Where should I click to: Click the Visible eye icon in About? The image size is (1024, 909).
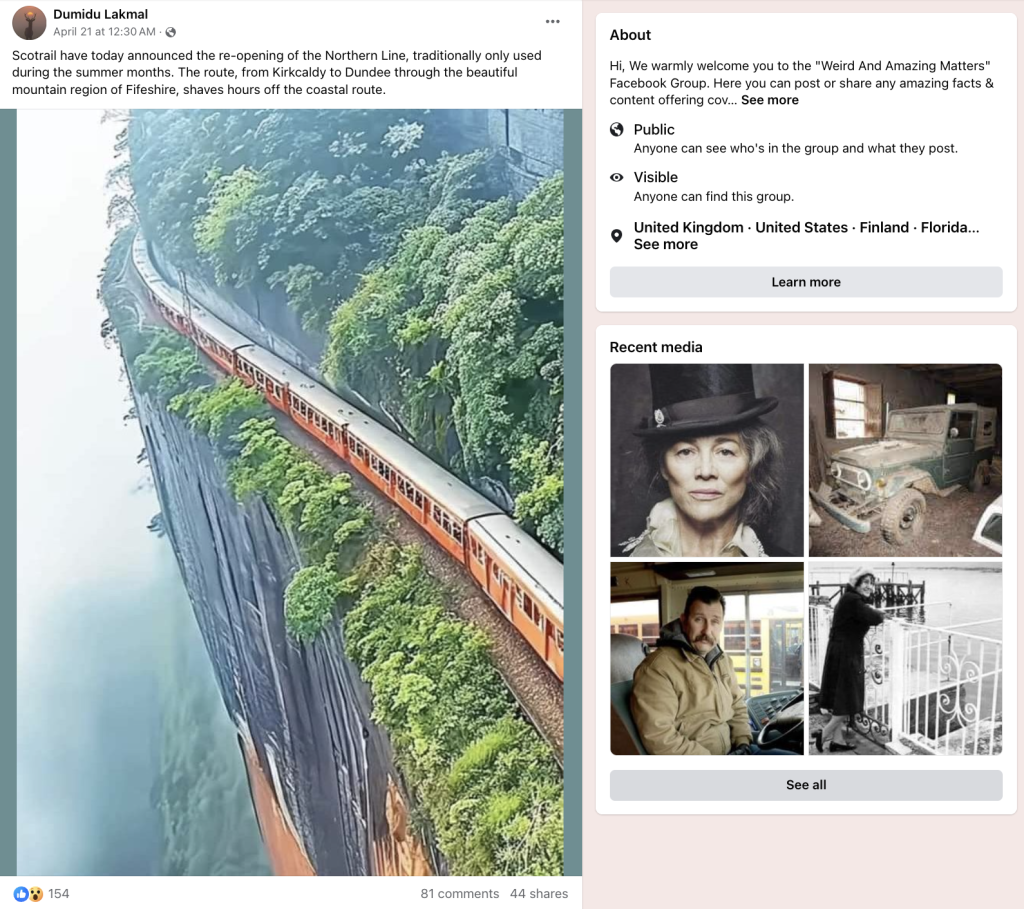pos(617,178)
